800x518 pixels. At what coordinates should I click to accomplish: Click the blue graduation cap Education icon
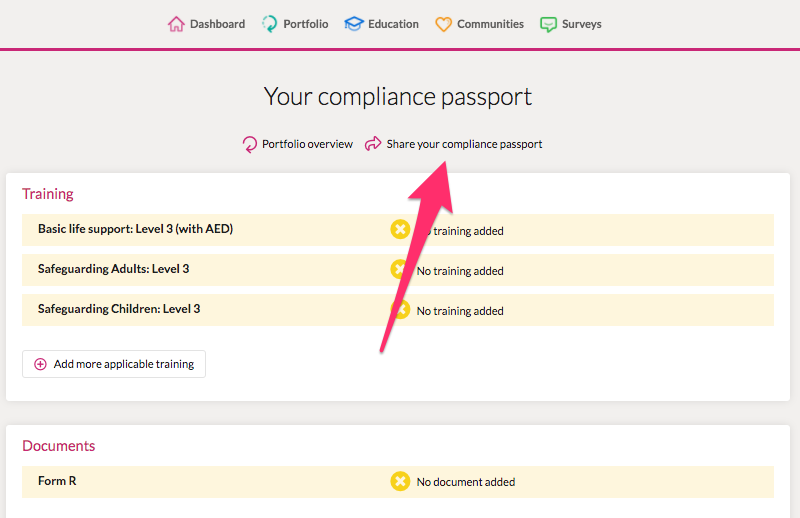click(x=354, y=24)
